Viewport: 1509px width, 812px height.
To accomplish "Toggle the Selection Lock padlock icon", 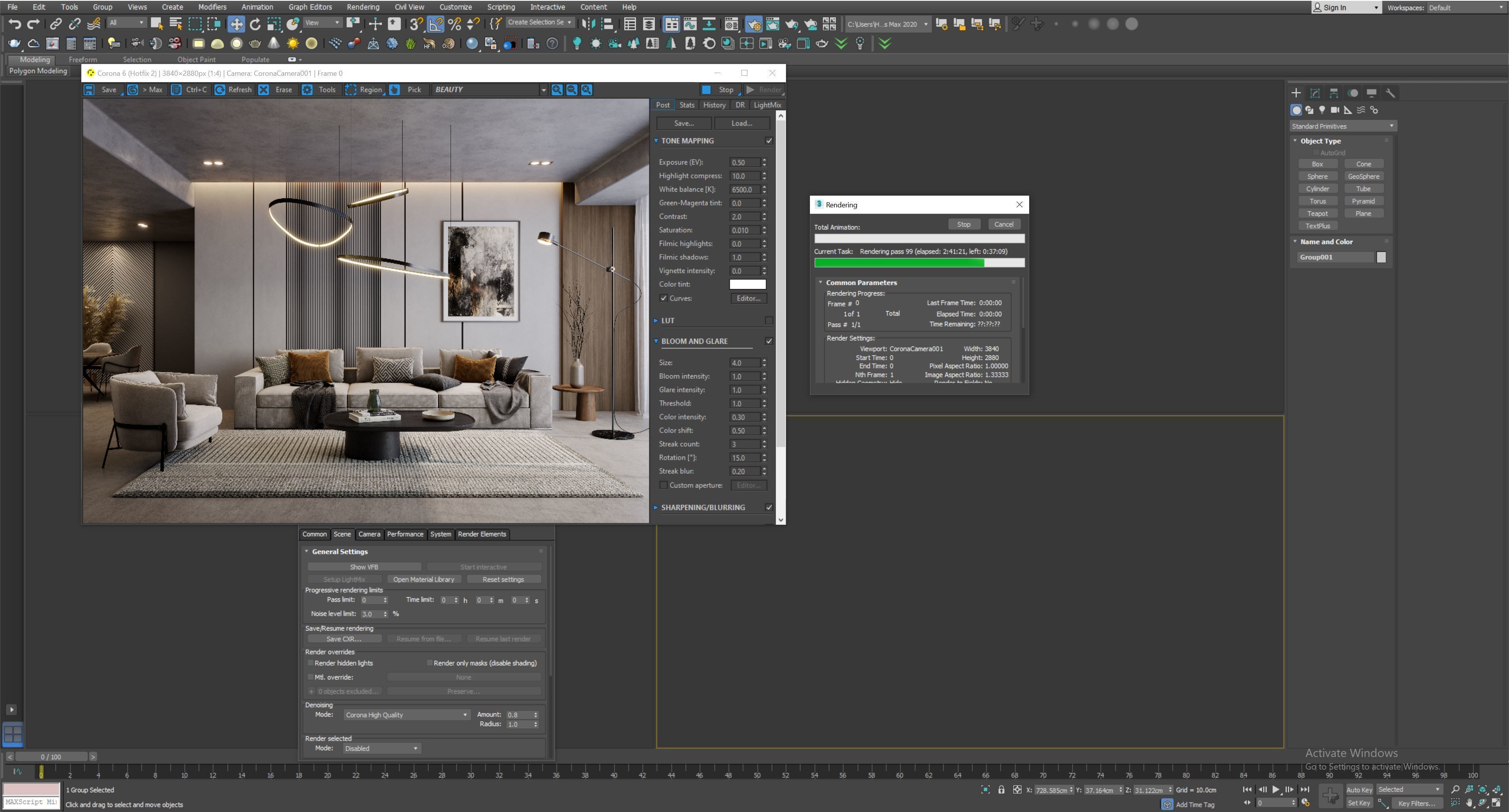I will point(1001,790).
